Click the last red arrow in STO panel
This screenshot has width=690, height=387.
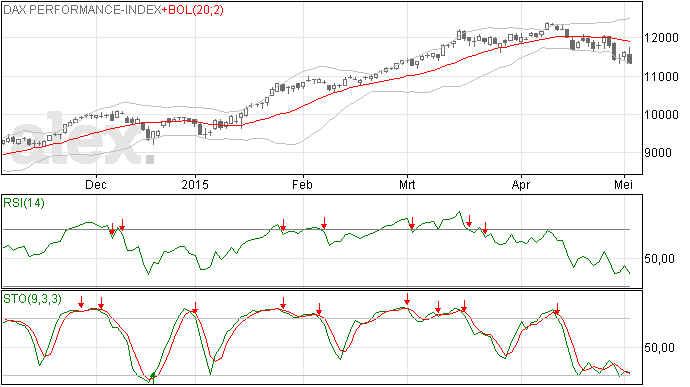point(557,308)
